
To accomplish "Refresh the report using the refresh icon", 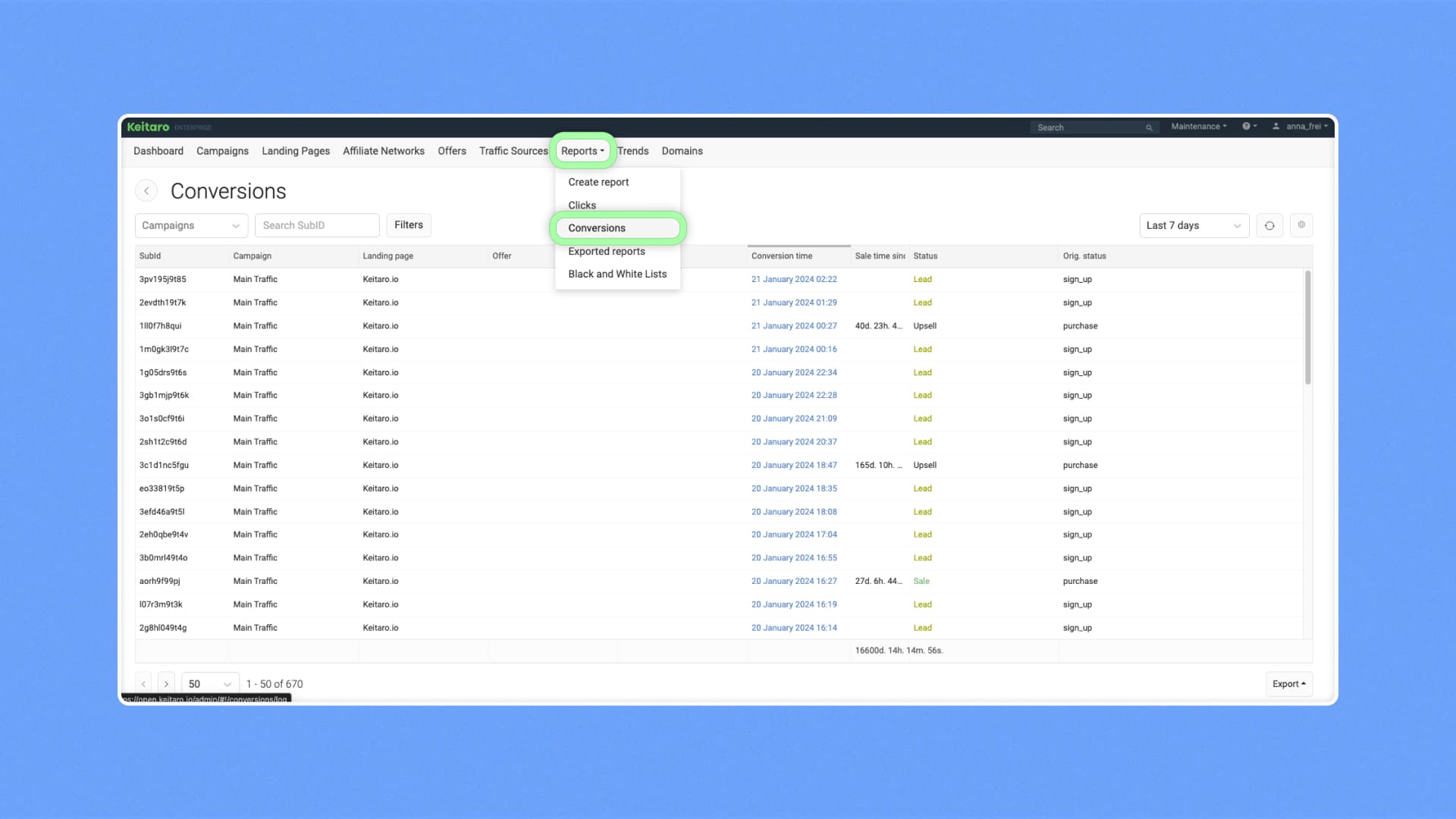I will pyautogui.click(x=1269, y=225).
